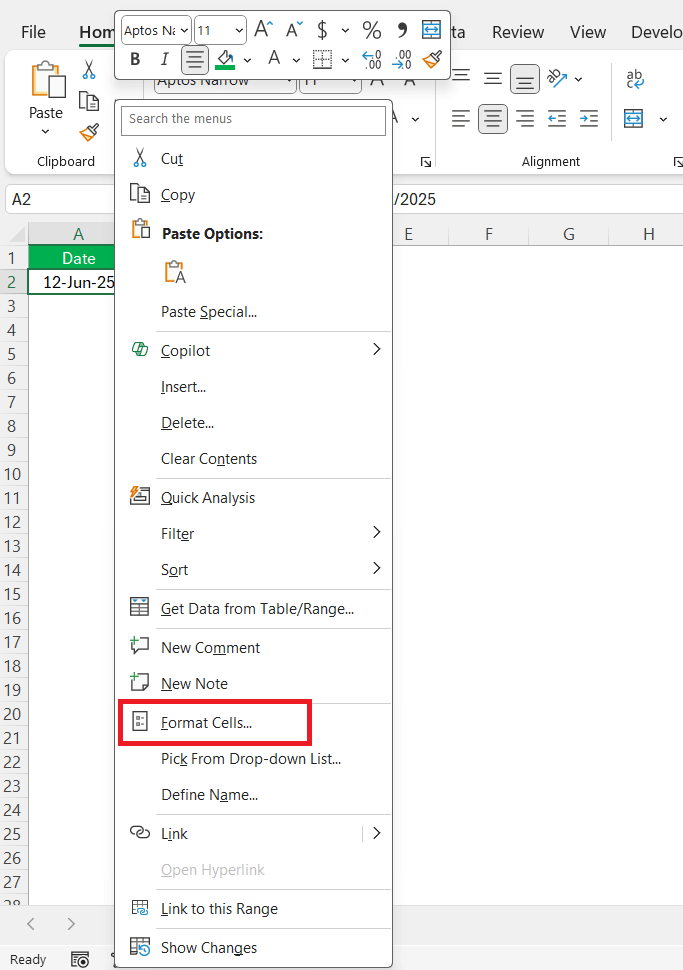The height and width of the screenshot is (970, 683).
Task: Open fill color dropdown arrow in mini toolbar
Action: click(247, 61)
